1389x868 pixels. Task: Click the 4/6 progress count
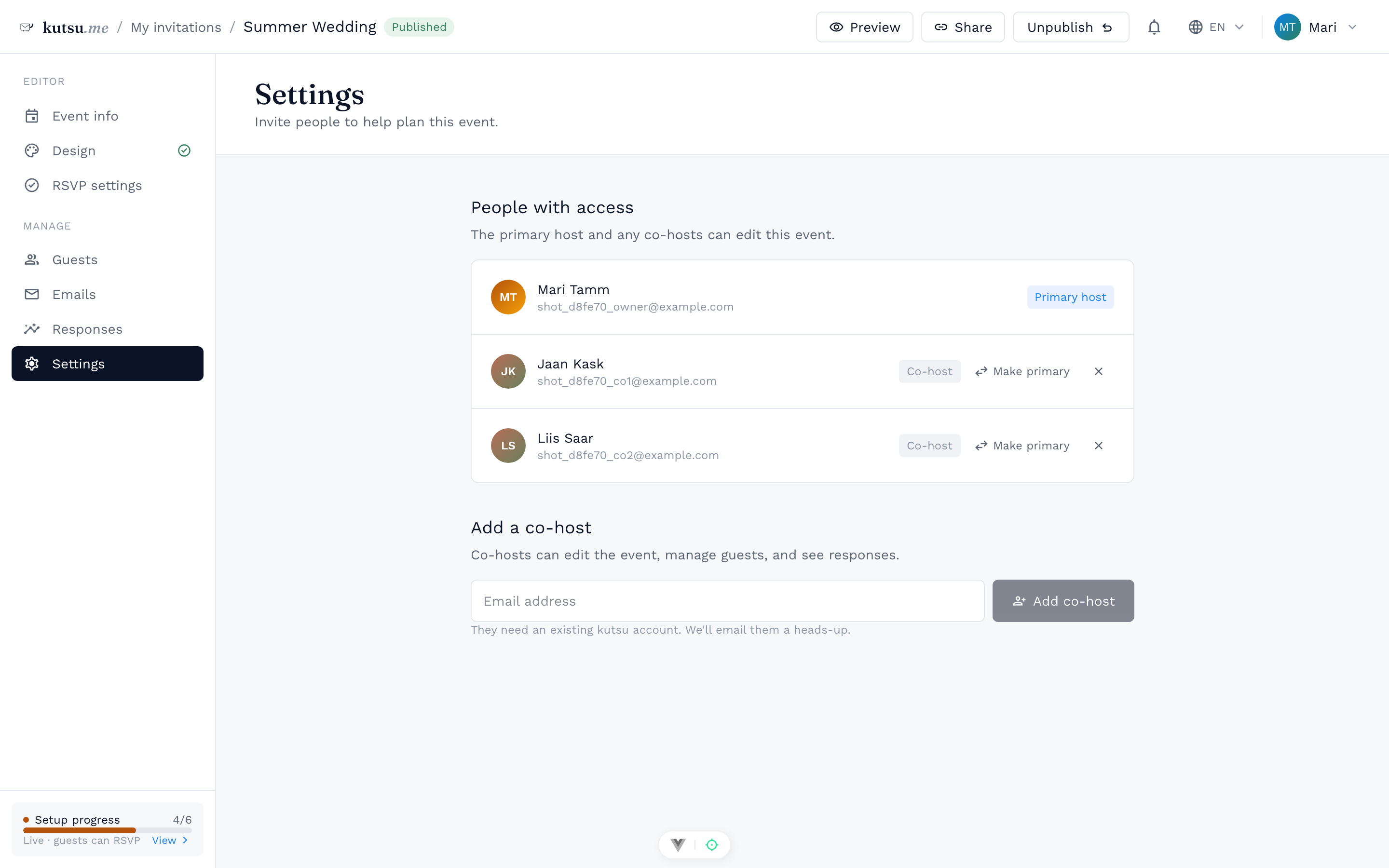pyautogui.click(x=182, y=819)
